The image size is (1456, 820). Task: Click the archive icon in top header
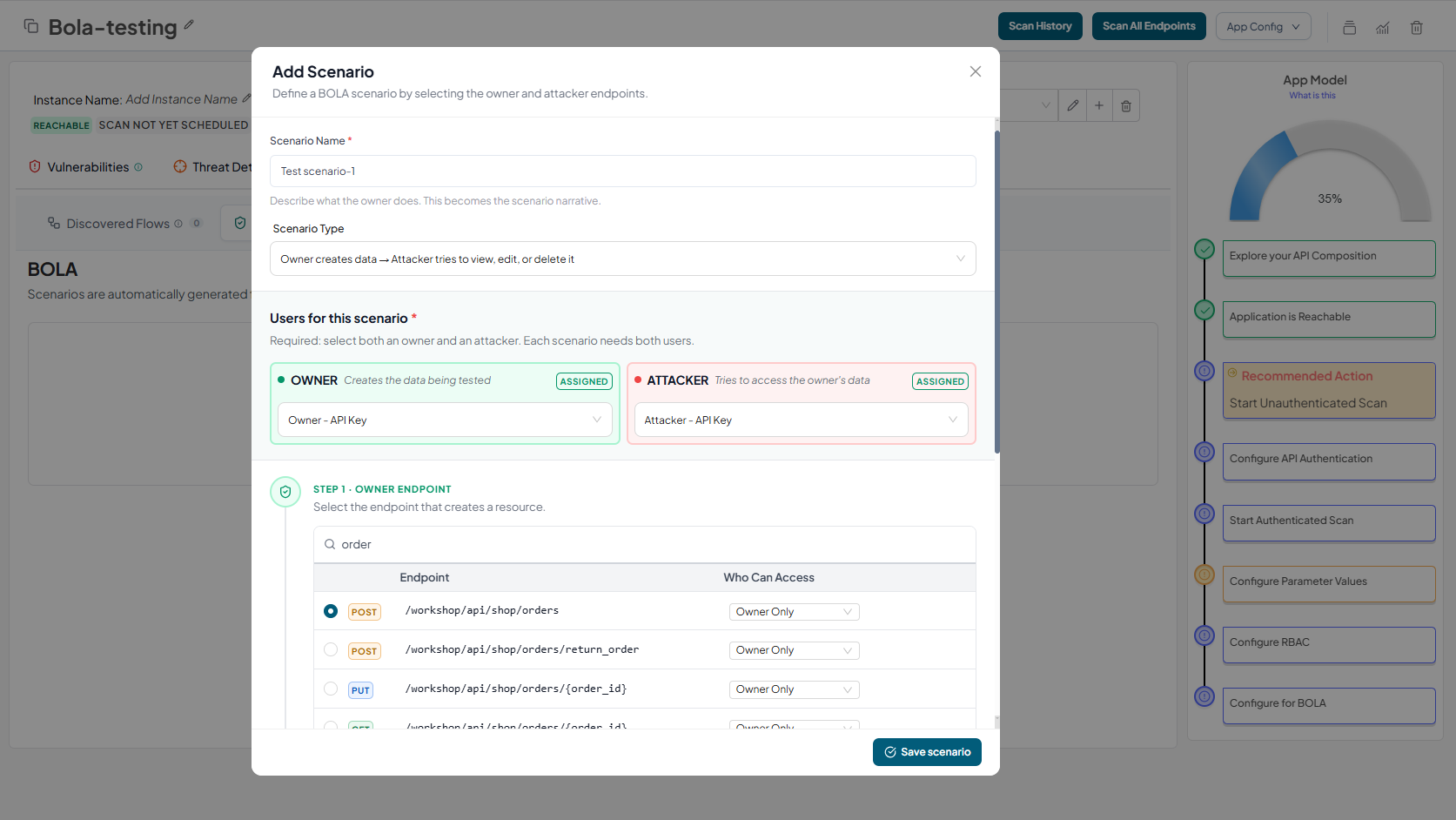(1349, 28)
